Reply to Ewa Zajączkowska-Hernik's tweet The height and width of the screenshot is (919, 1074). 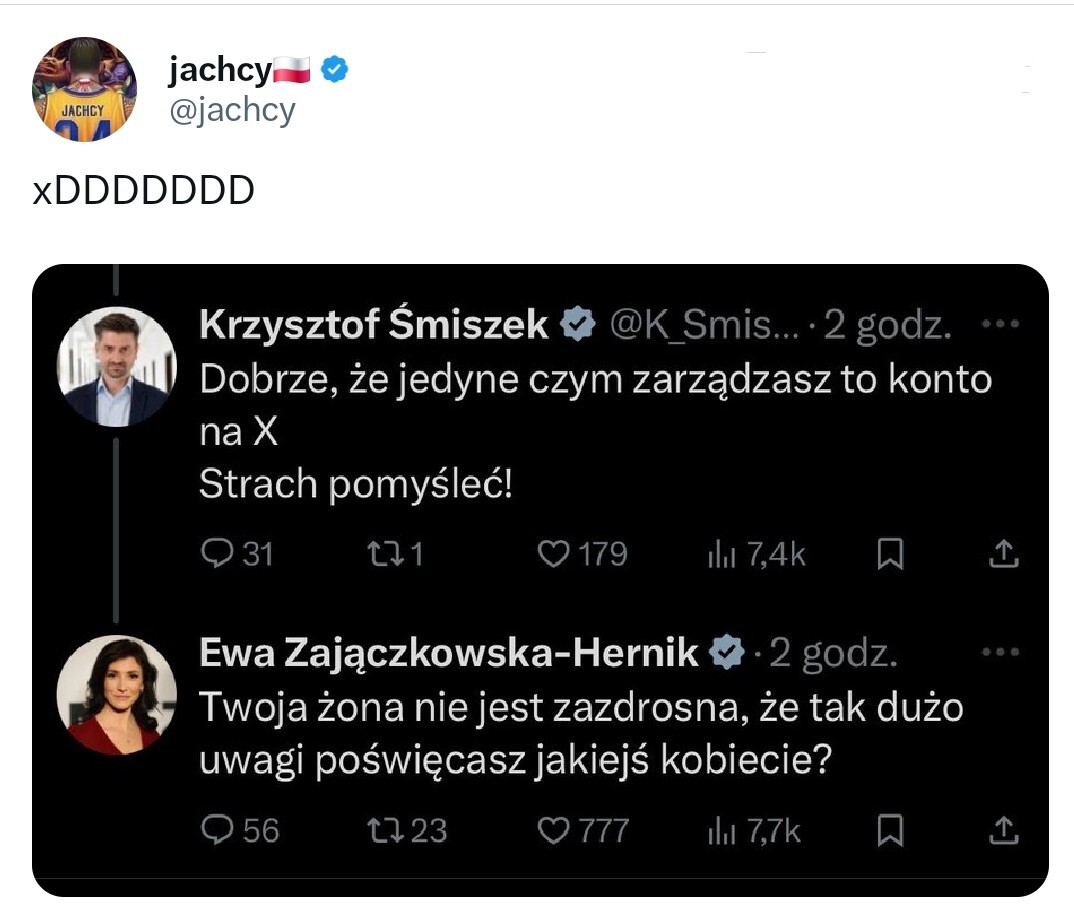point(217,829)
